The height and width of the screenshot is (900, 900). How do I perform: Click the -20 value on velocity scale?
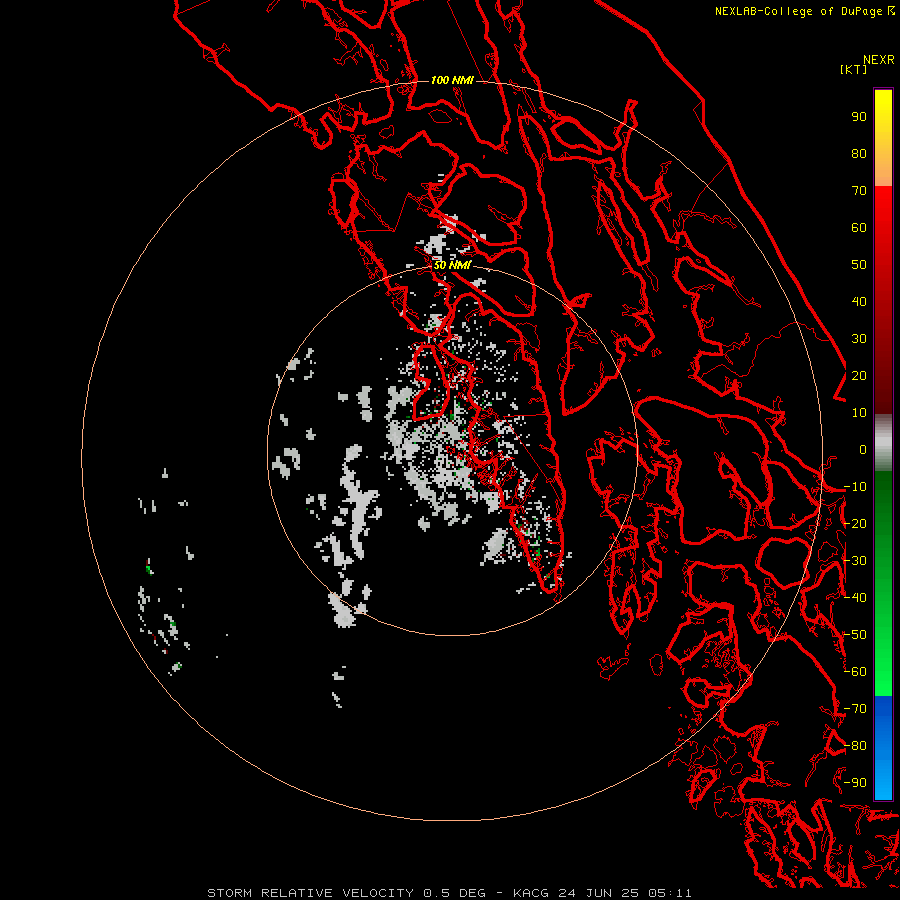[855, 524]
